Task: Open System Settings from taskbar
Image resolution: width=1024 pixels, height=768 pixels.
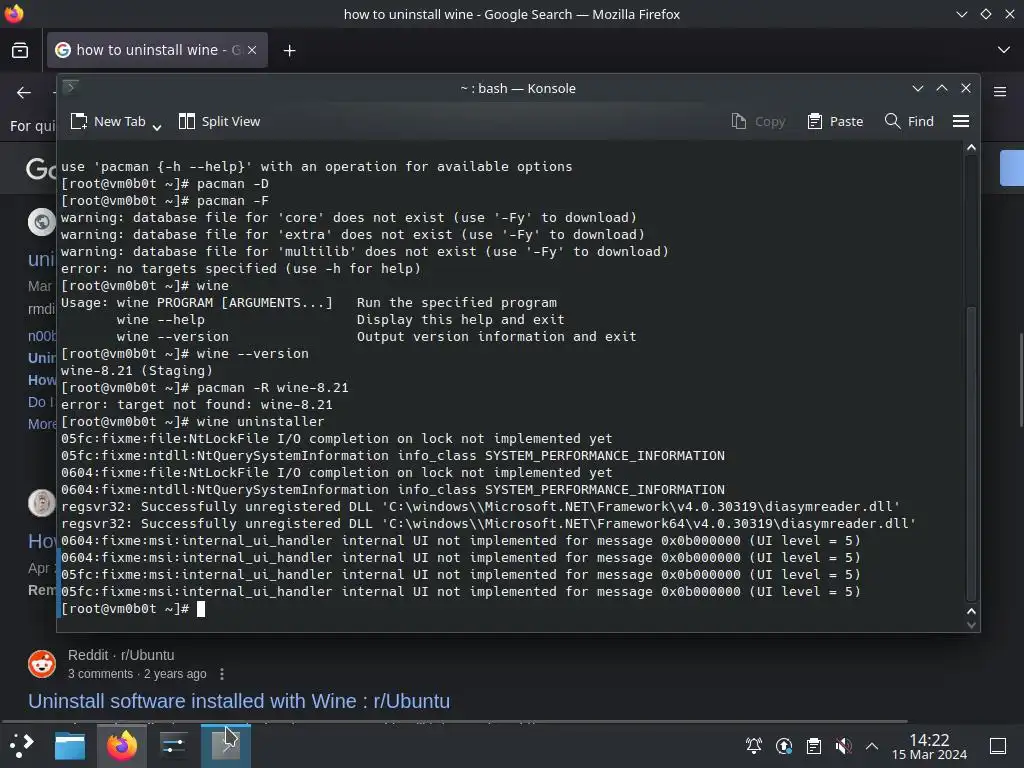Action: 174,745
